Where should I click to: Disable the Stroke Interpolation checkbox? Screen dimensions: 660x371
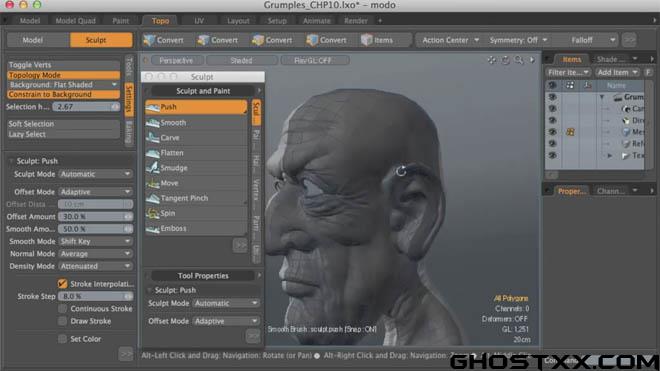62,283
